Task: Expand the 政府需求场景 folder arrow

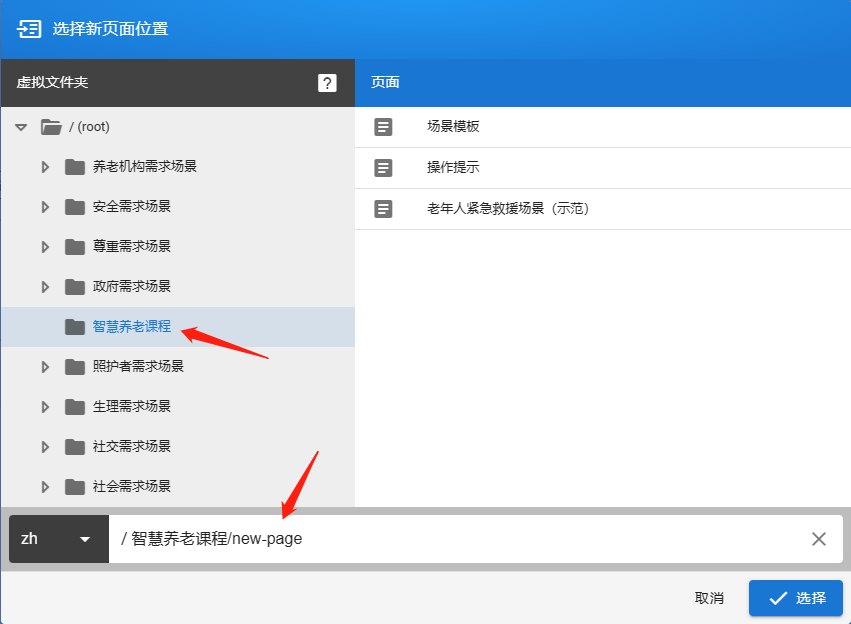Action: [x=45, y=287]
